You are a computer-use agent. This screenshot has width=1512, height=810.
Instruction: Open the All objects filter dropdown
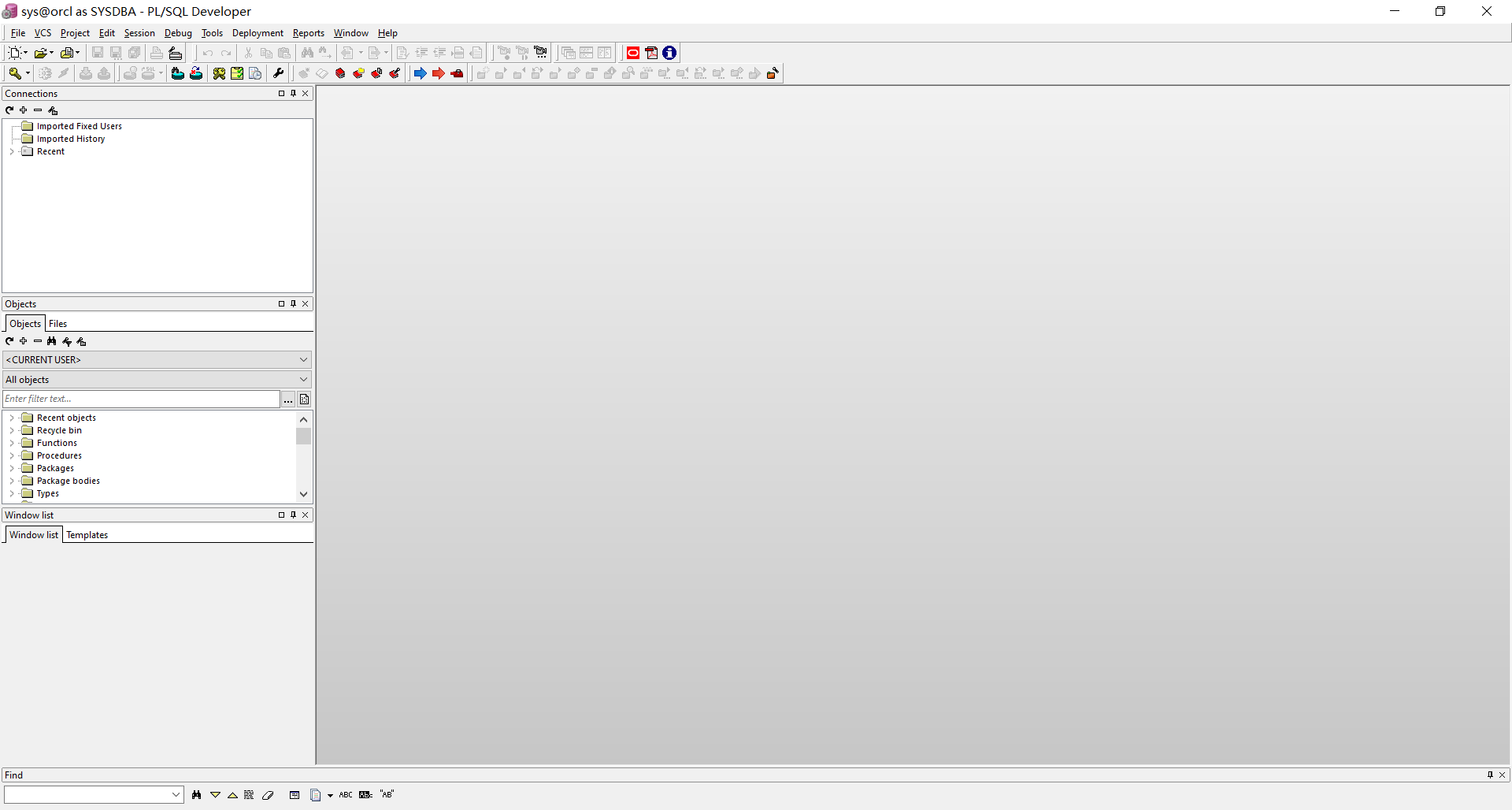coord(157,379)
